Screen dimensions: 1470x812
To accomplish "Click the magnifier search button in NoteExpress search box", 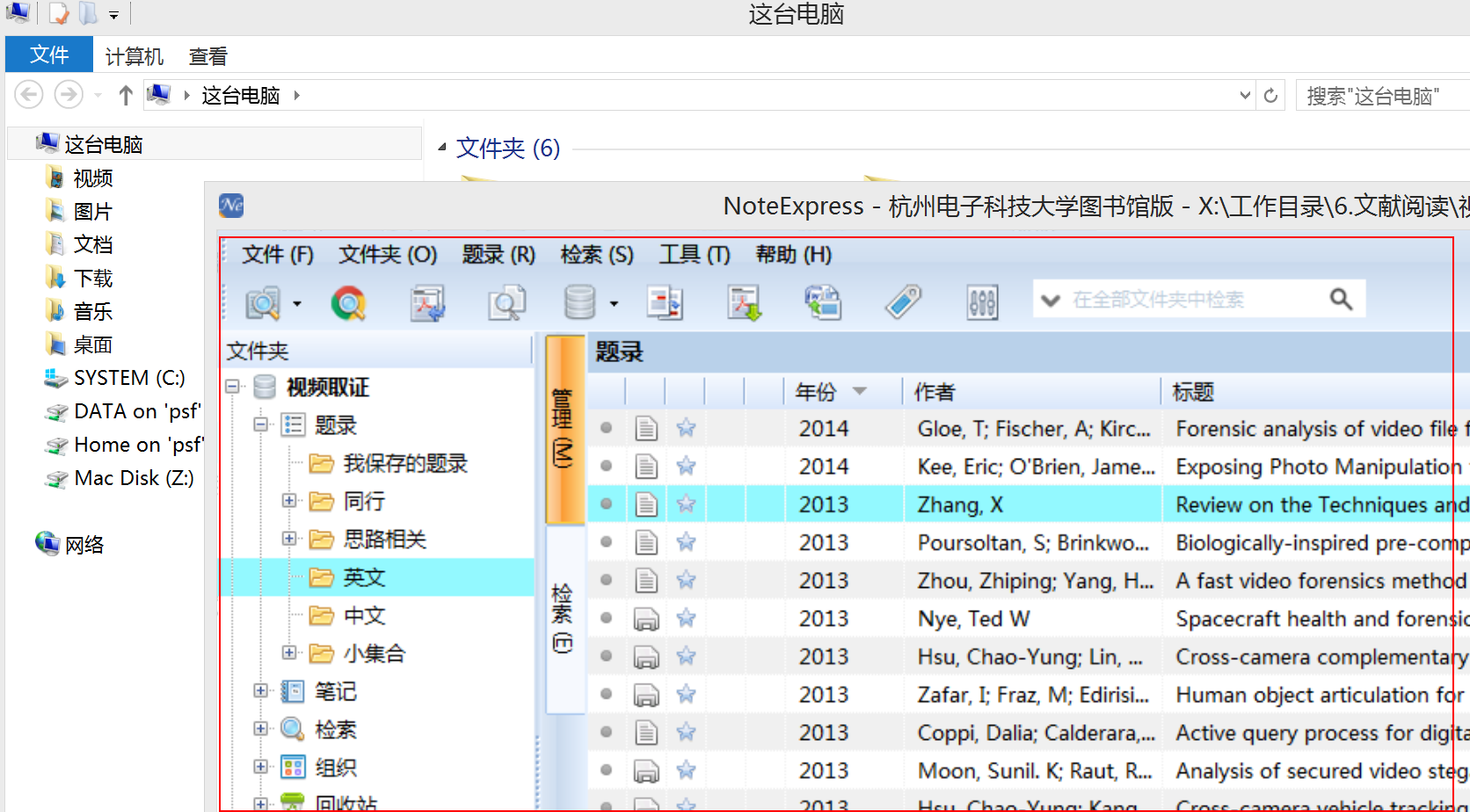I will click(x=1341, y=300).
